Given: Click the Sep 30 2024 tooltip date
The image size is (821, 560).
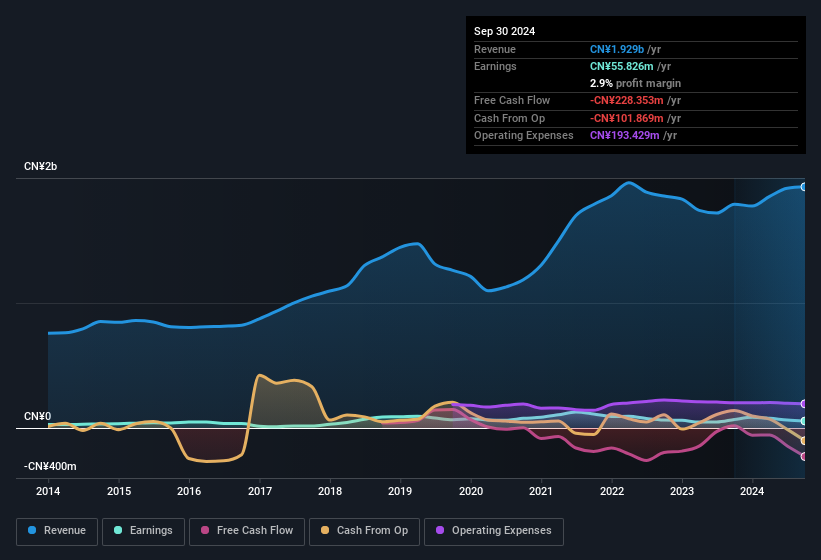Looking at the screenshot, I should (504, 31).
